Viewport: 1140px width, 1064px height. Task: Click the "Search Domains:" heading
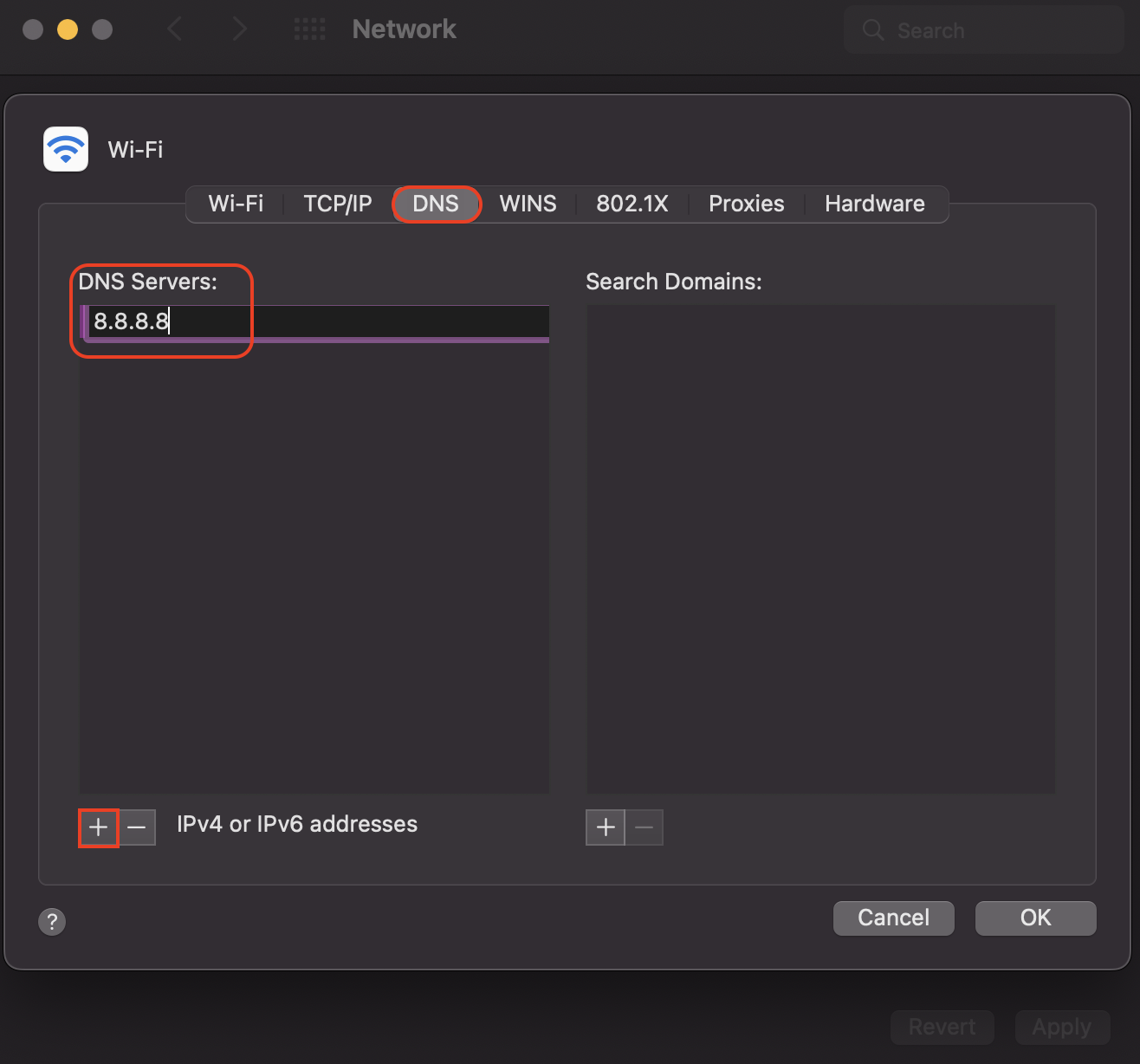tap(674, 282)
